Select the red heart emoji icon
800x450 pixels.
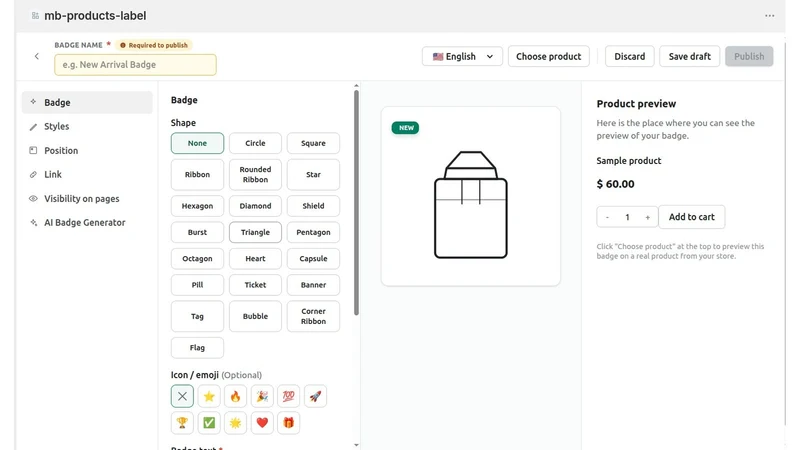pos(262,423)
